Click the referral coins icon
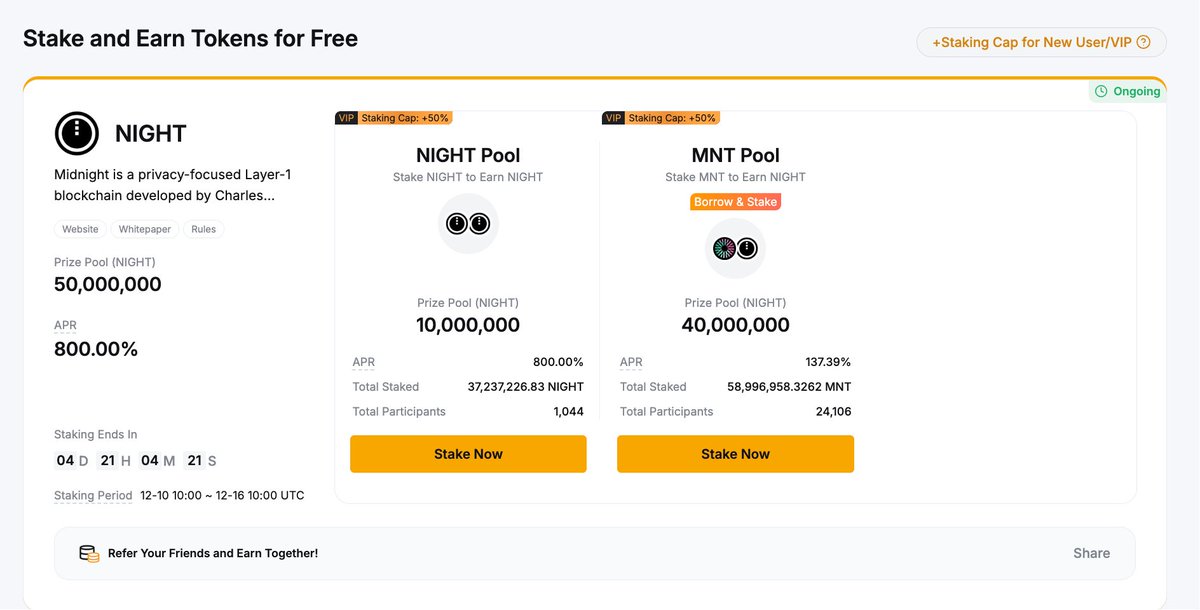This screenshot has width=1200, height=610. tap(89, 553)
